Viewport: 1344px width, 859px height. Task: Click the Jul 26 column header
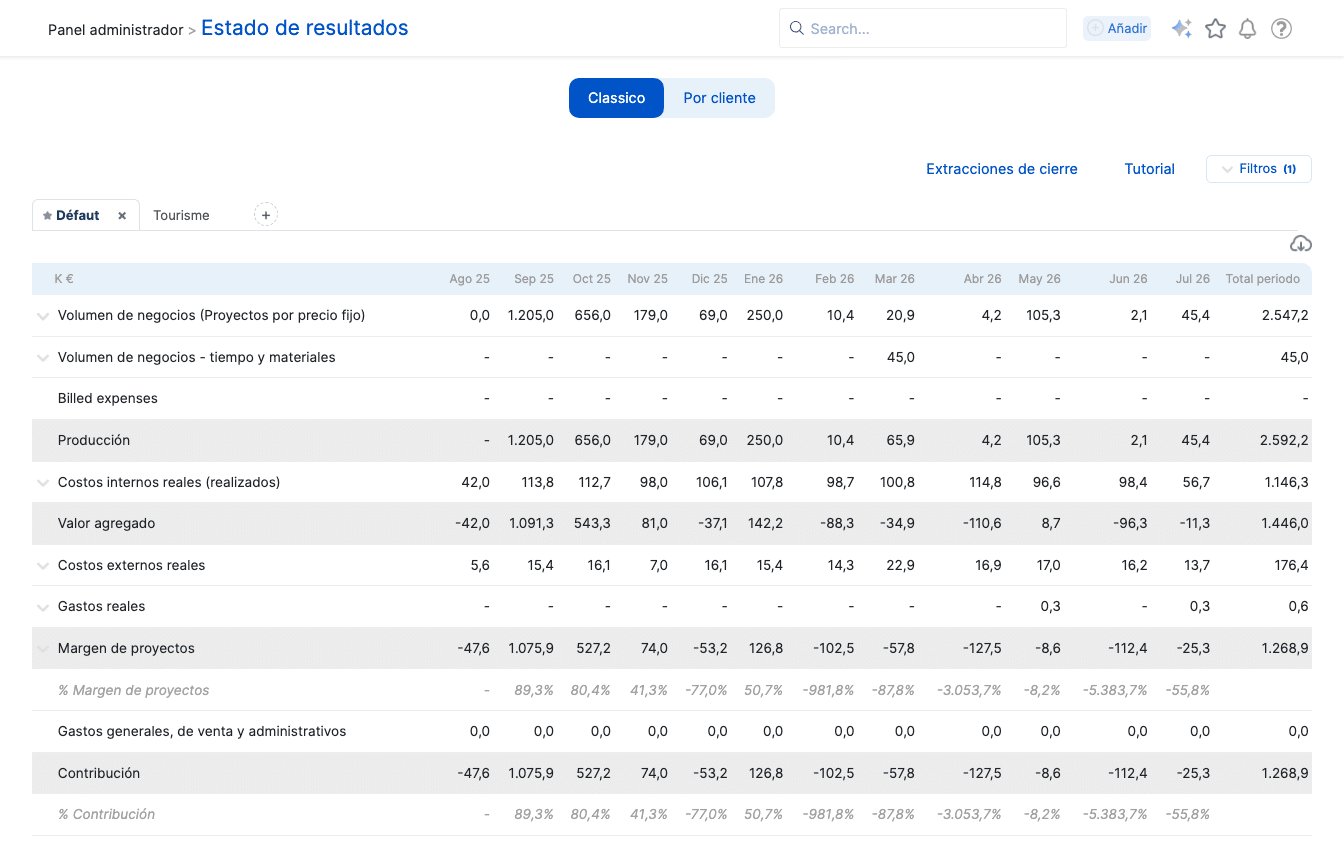pyautogui.click(x=1192, y=279)
